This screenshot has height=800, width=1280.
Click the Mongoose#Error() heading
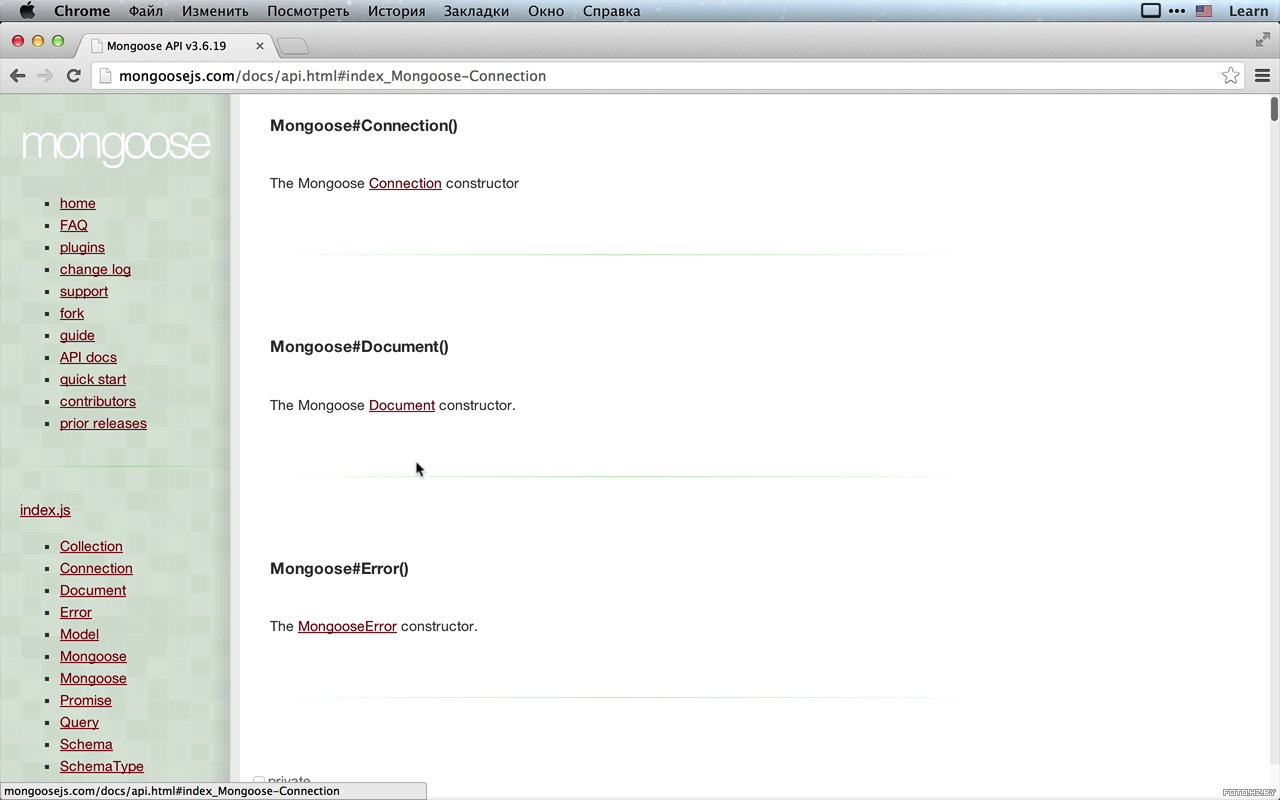(x=339, y=568)
